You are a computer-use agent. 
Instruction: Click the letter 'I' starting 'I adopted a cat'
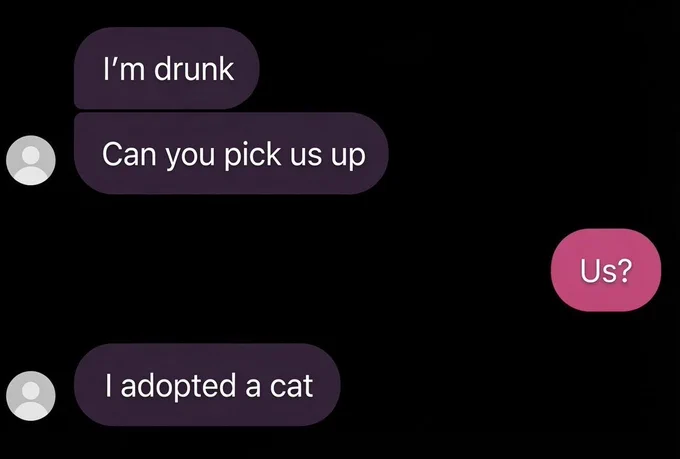coord(108,385)
